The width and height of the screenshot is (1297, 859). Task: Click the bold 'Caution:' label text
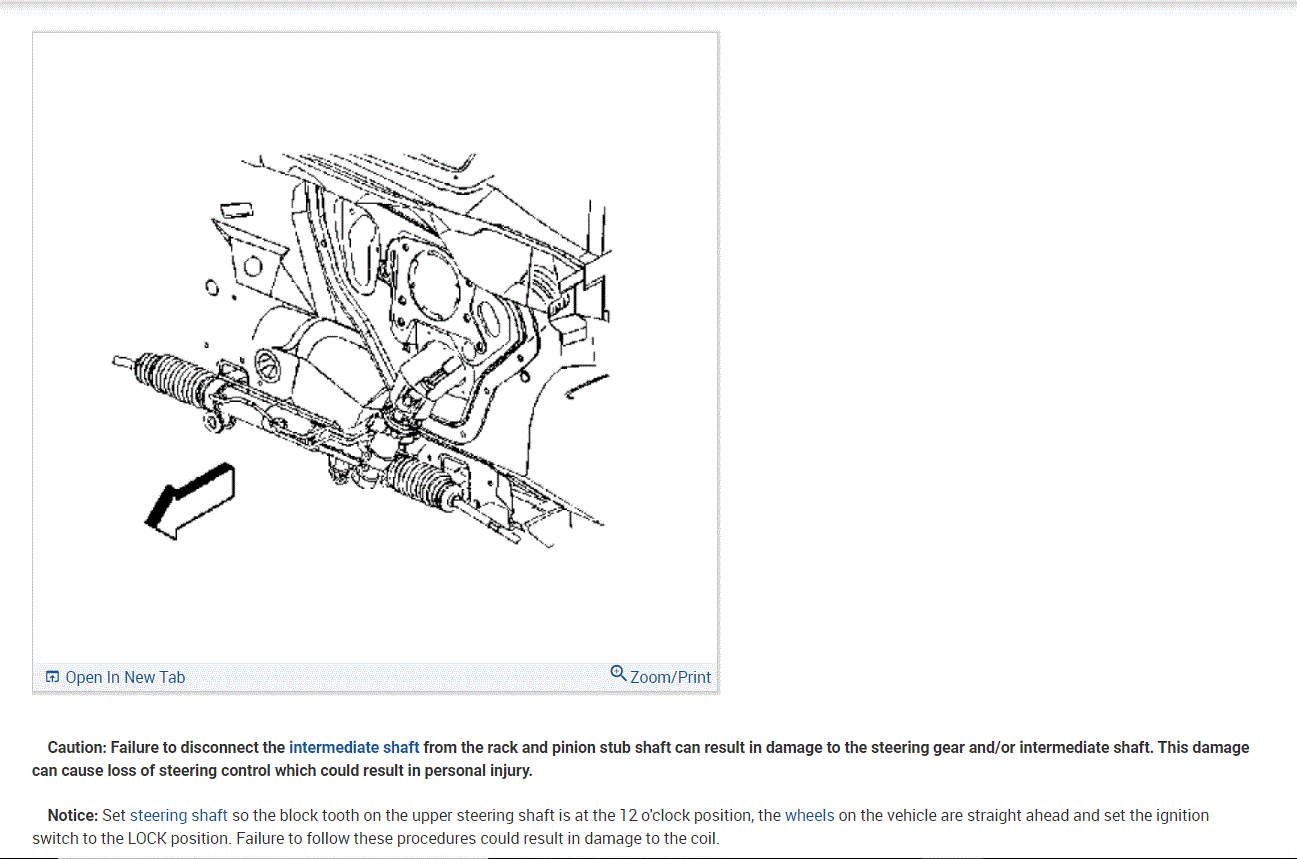click(77, 747)
